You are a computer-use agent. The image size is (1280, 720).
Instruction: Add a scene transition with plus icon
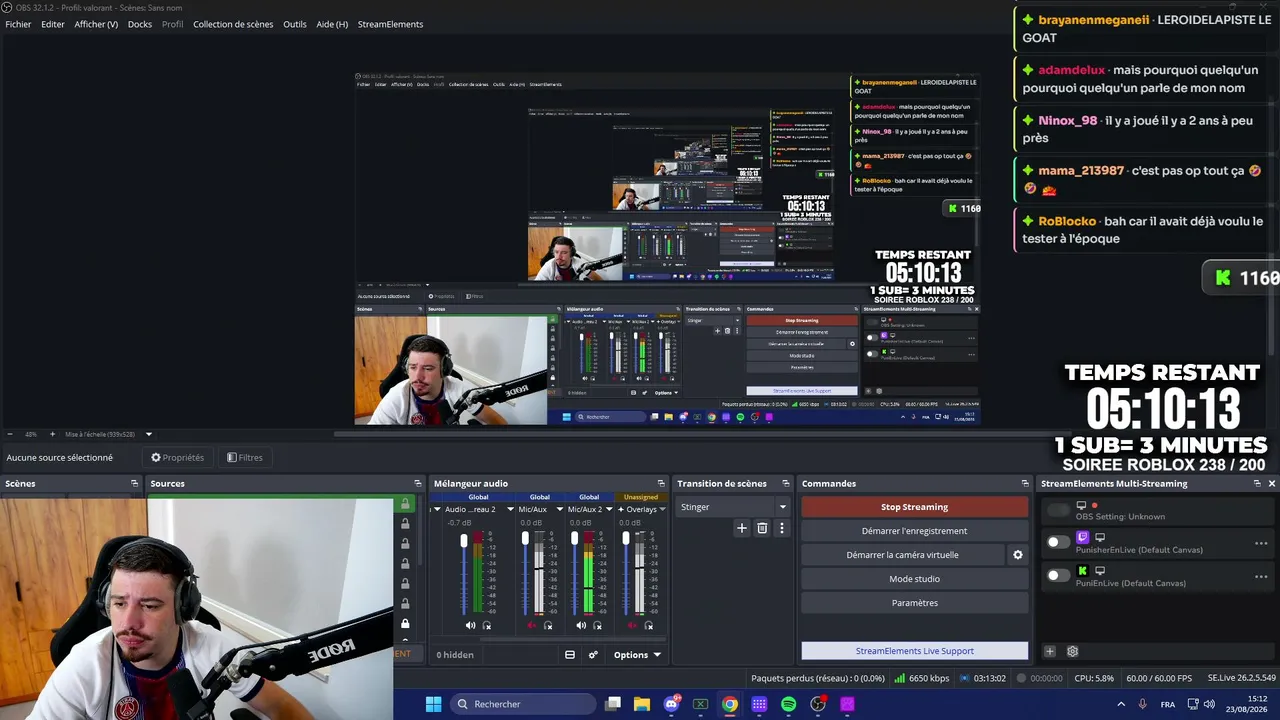coord(741,528)
